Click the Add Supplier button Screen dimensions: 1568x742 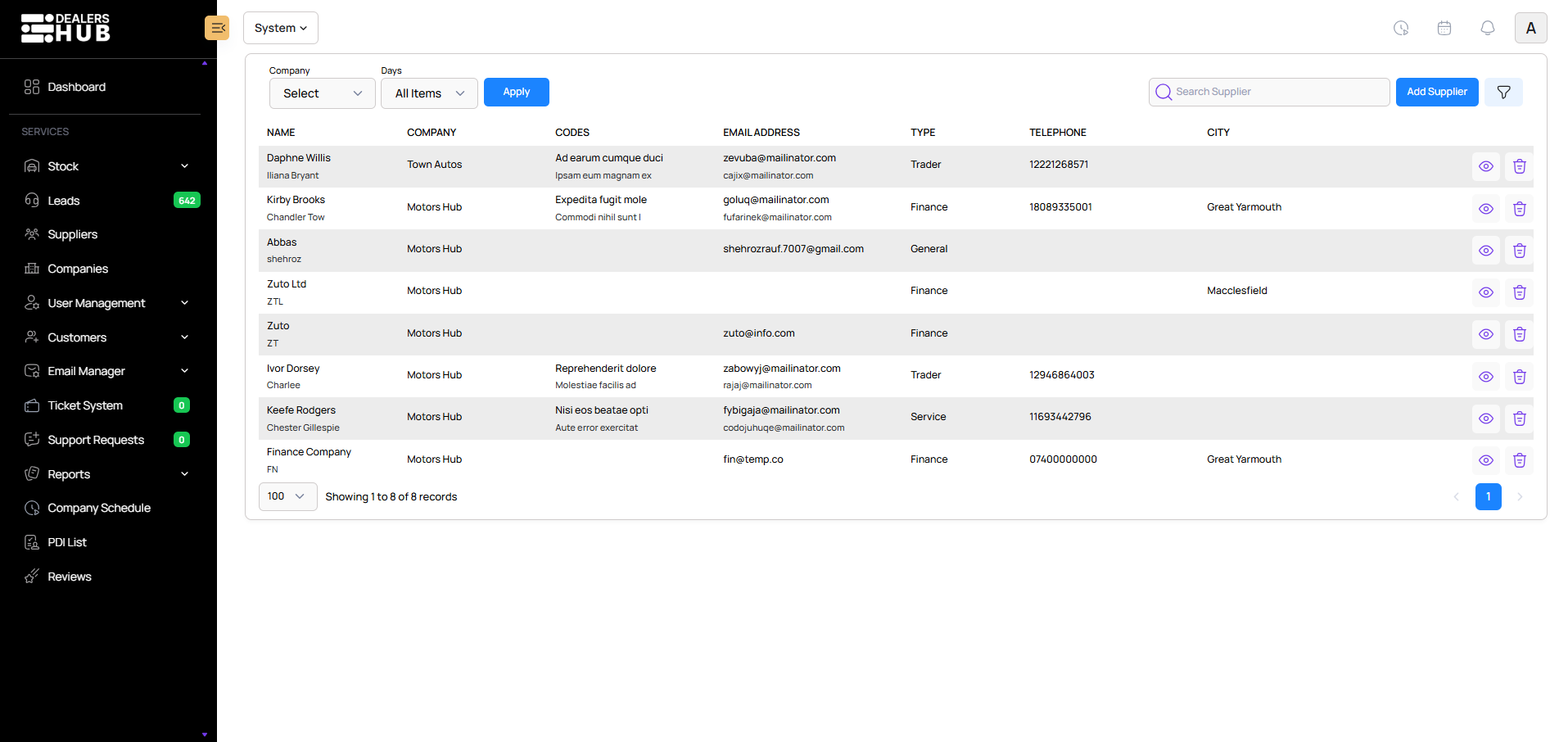coord(1436,93)
